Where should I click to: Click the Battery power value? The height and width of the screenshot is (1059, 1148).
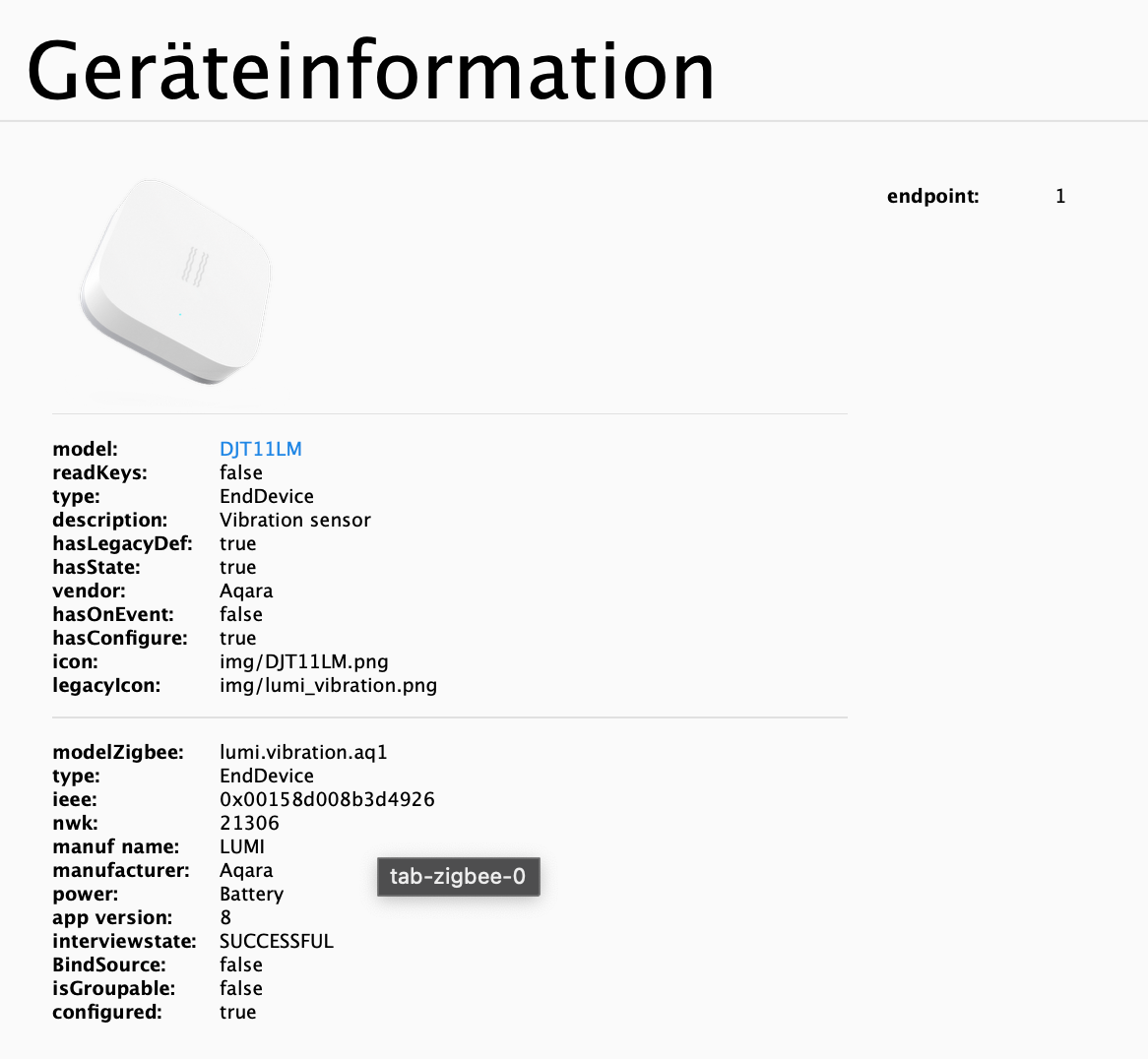click(x=251, y=894)
